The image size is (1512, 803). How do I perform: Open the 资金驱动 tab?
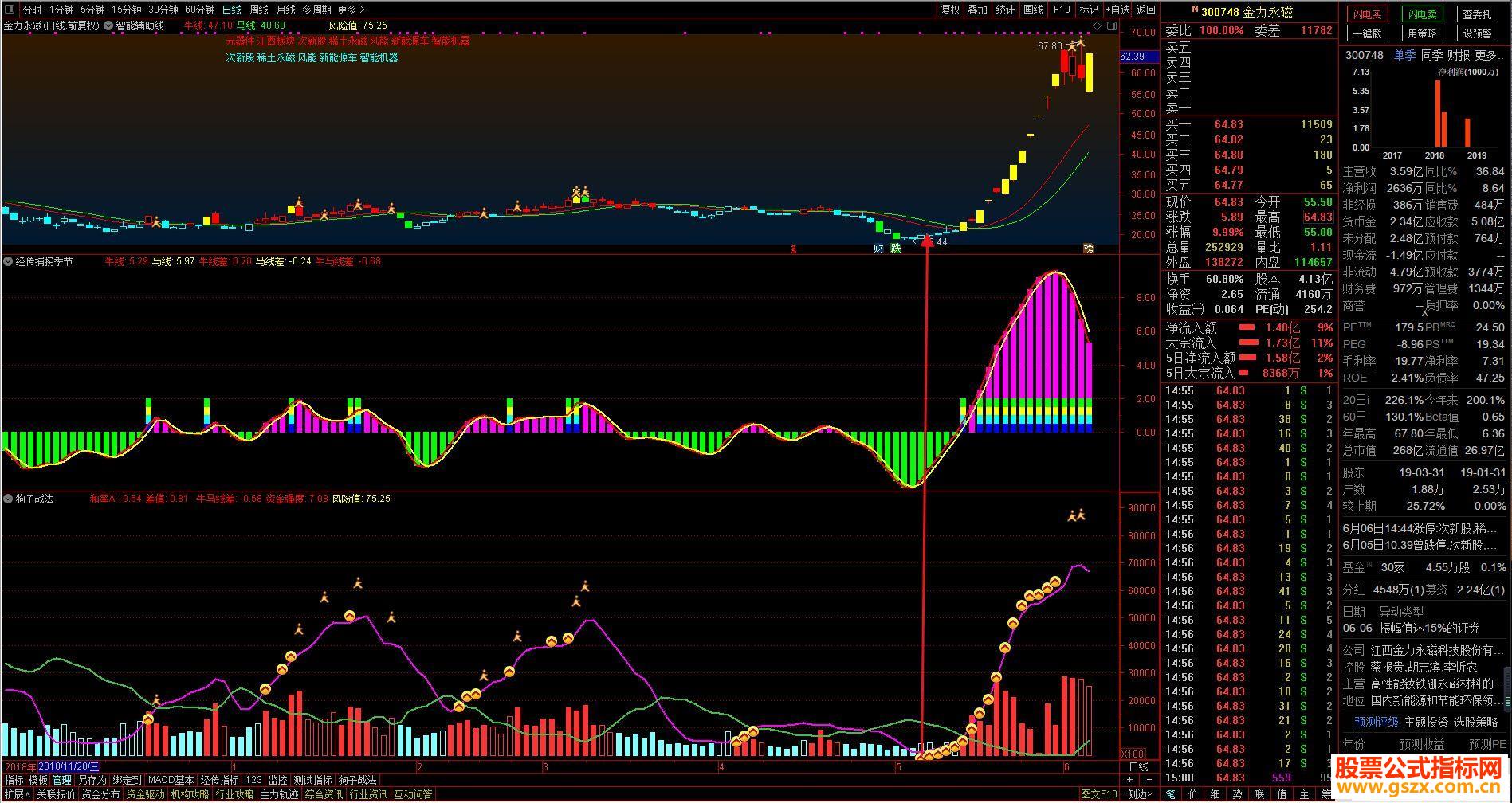[x=145, y=794]
